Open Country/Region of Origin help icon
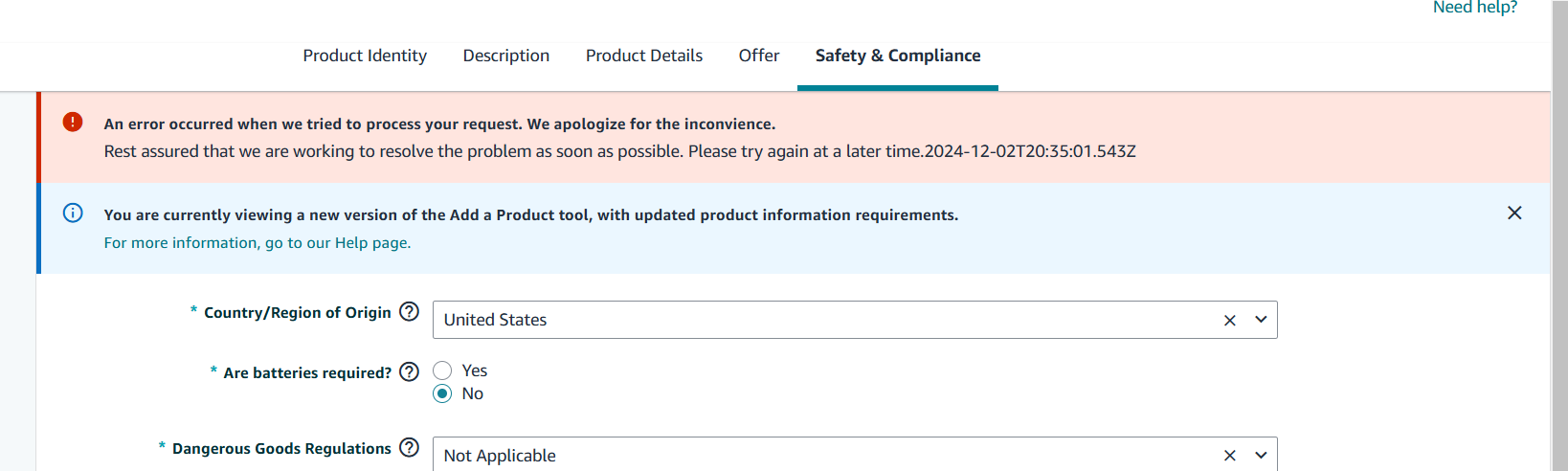Viewport: 1568px width, 471px height. pos(409,311)
